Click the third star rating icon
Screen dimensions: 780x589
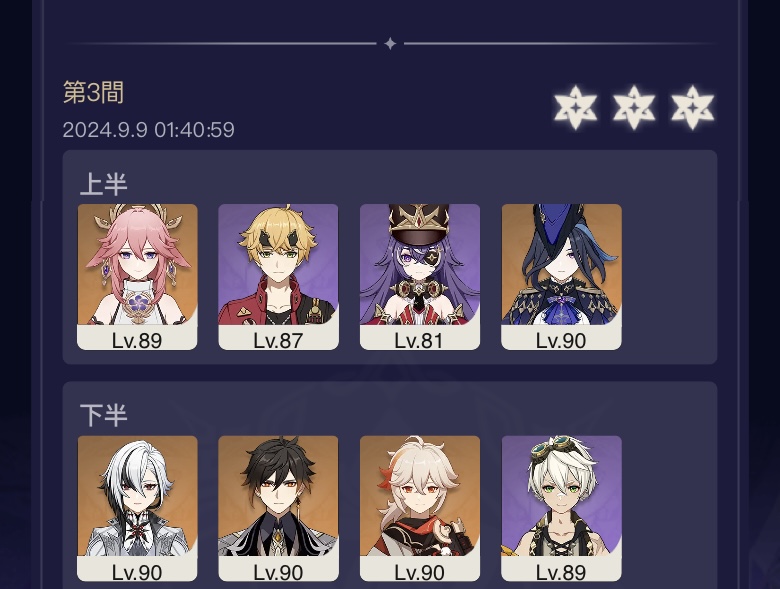pos(692,107)
